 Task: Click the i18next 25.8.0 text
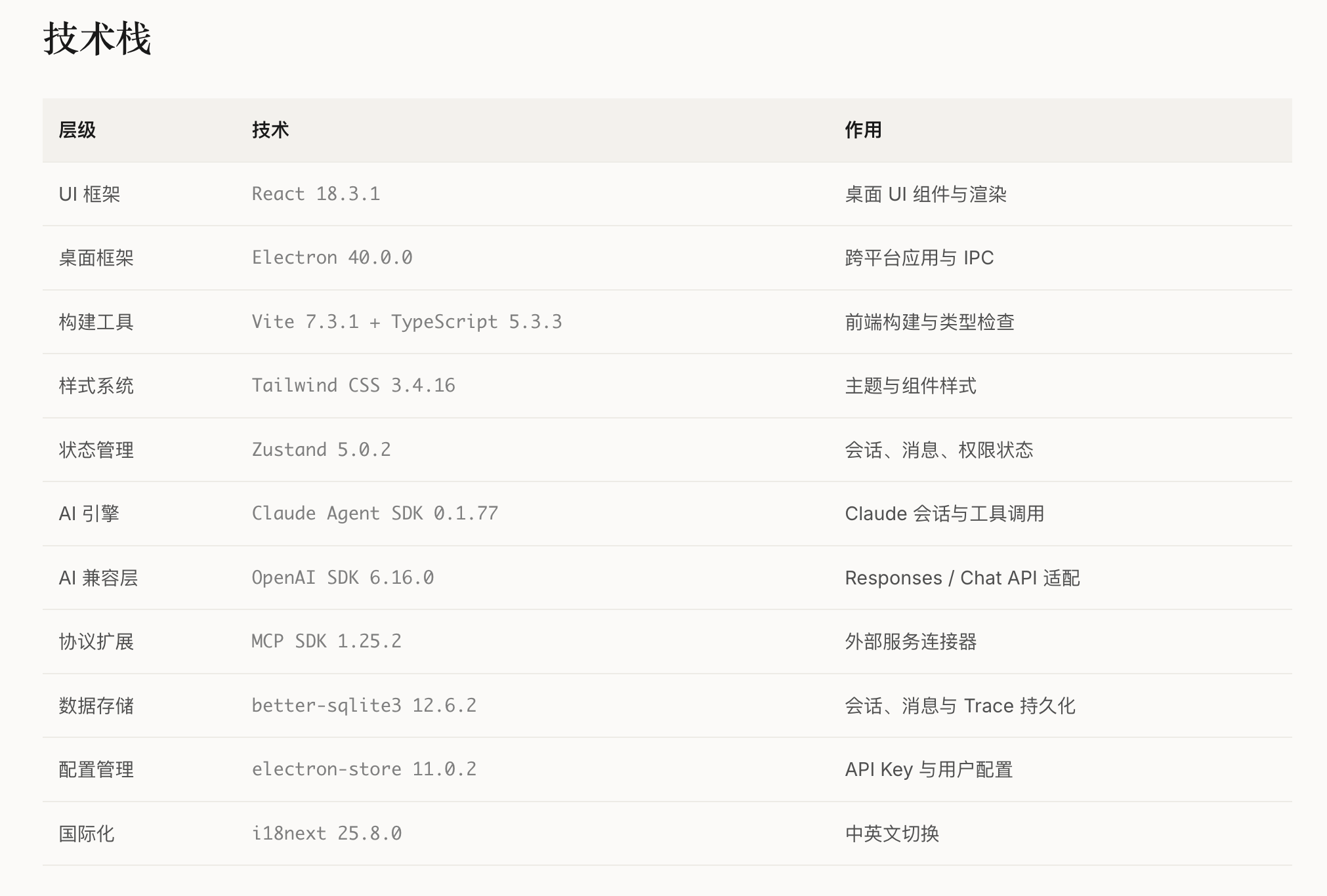pyautogui.click(x=326, y=834)
